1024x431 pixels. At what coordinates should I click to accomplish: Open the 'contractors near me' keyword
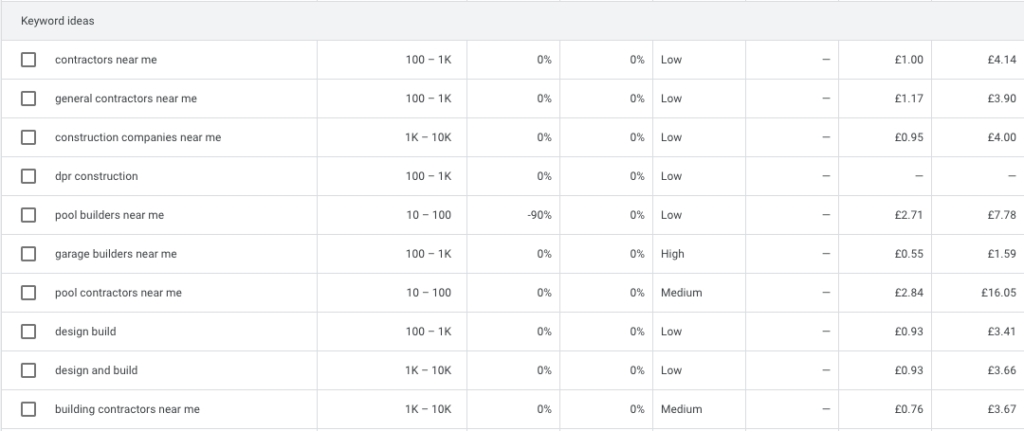point(105,60)
